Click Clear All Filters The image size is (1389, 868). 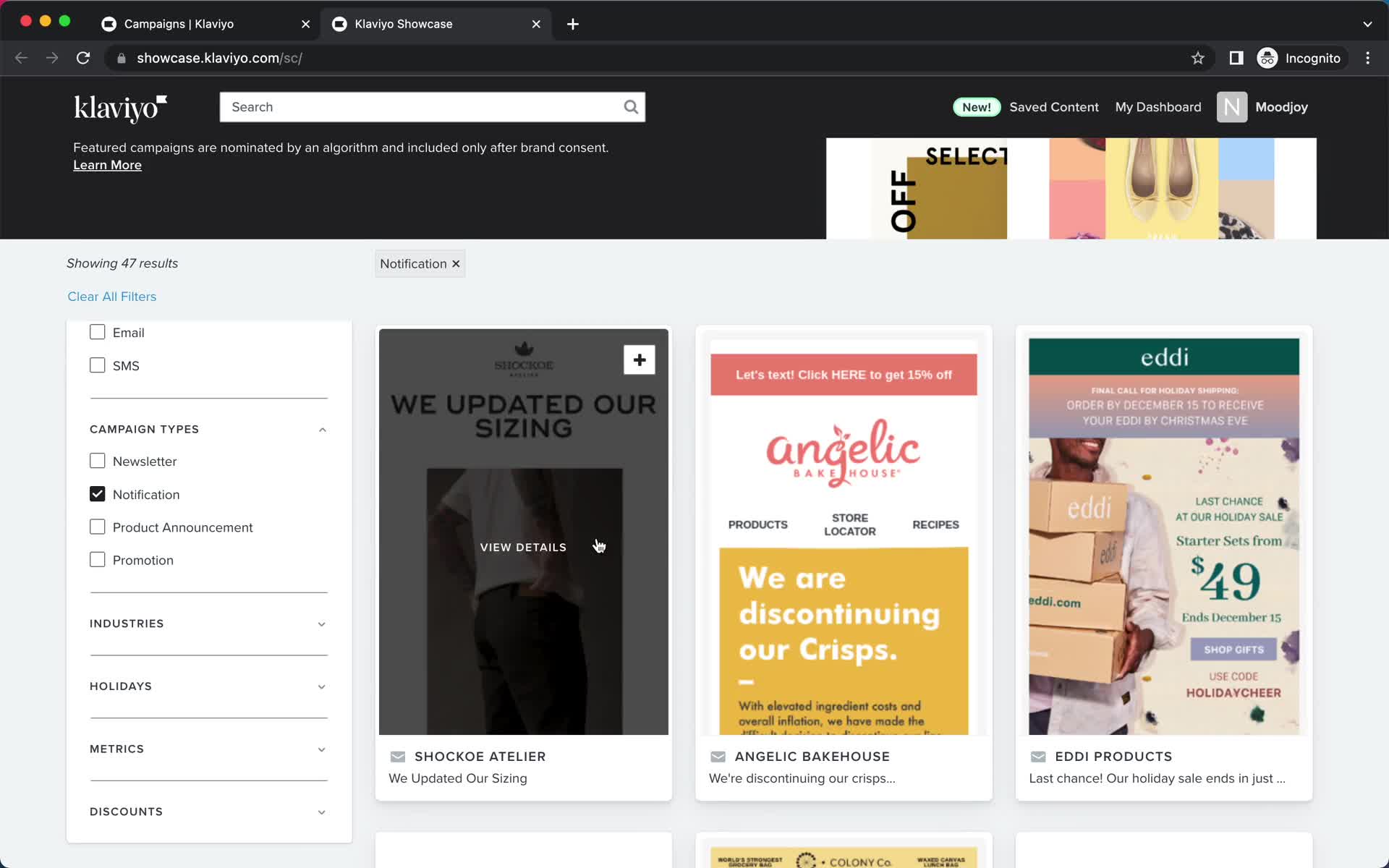point(111,297)
